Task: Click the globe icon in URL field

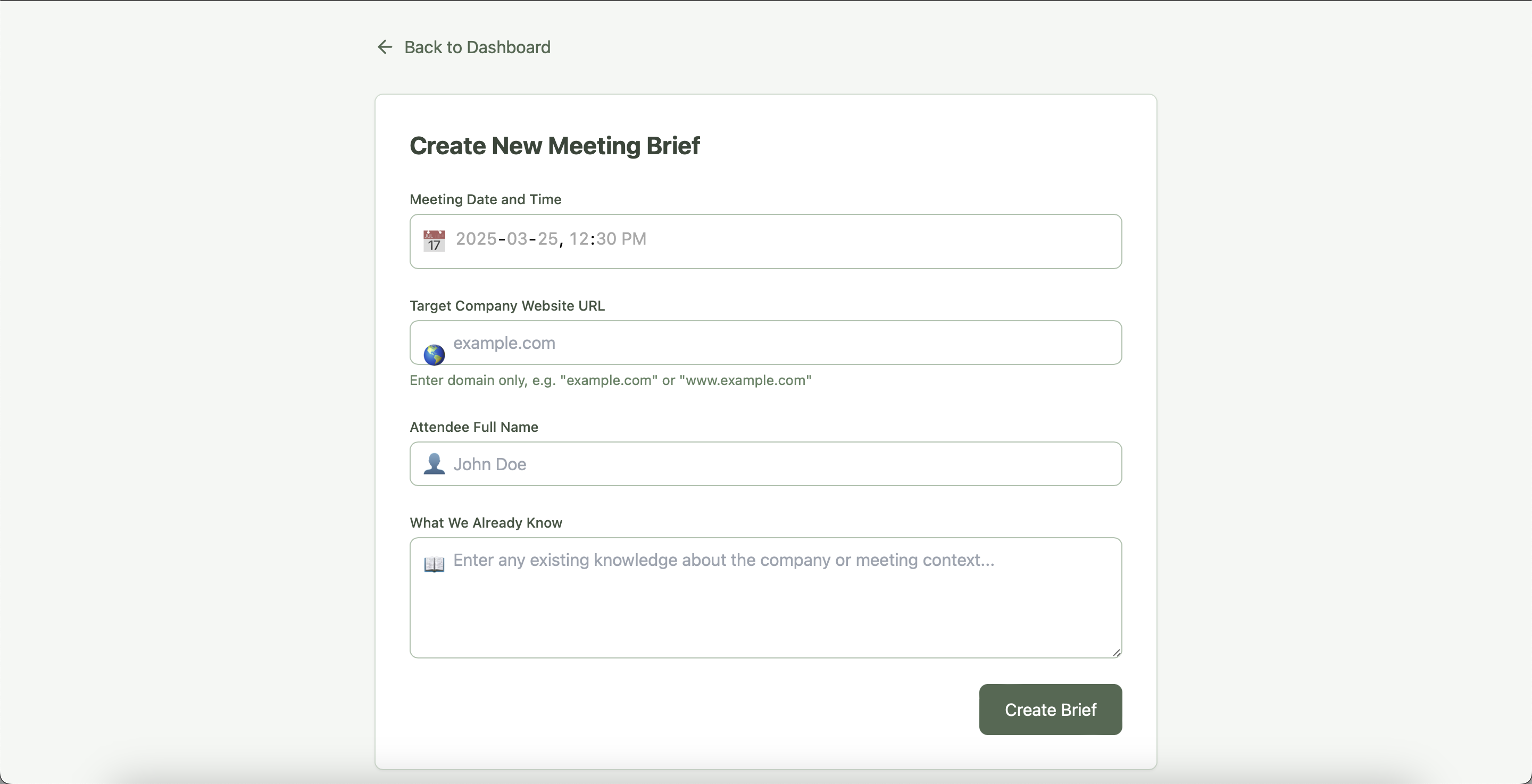Action: click(x=434, y=355)
